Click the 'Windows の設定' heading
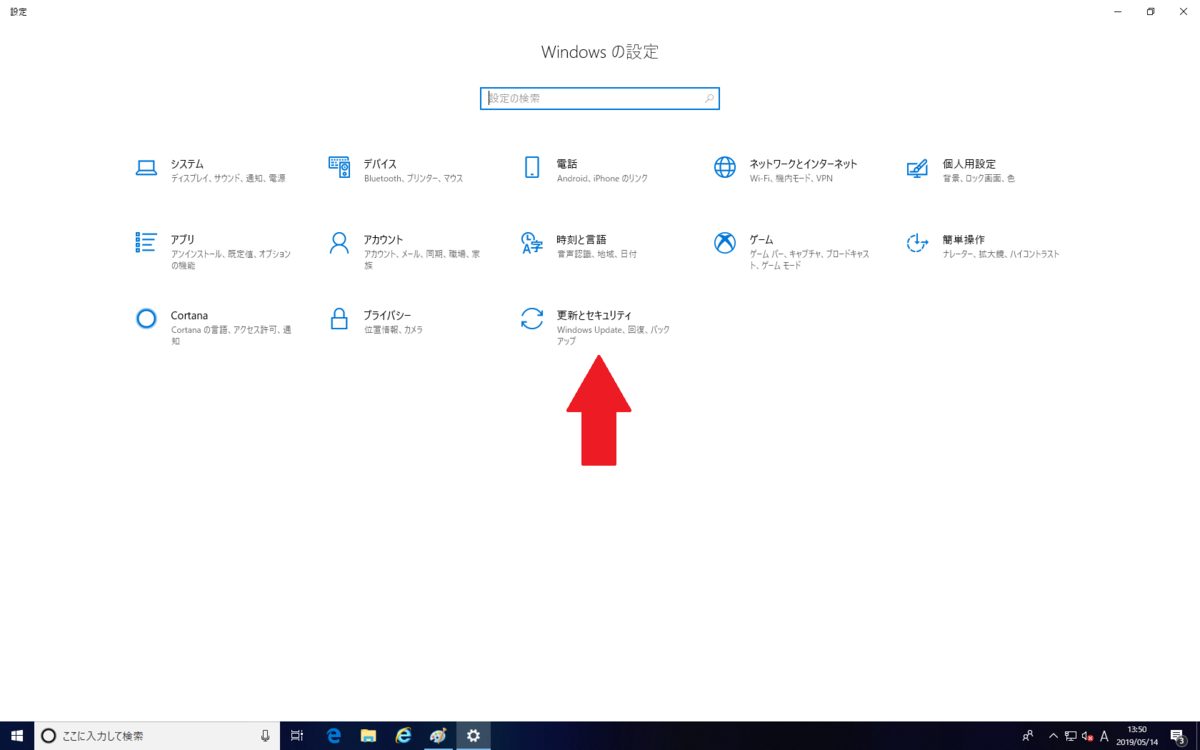 [600, 52]
